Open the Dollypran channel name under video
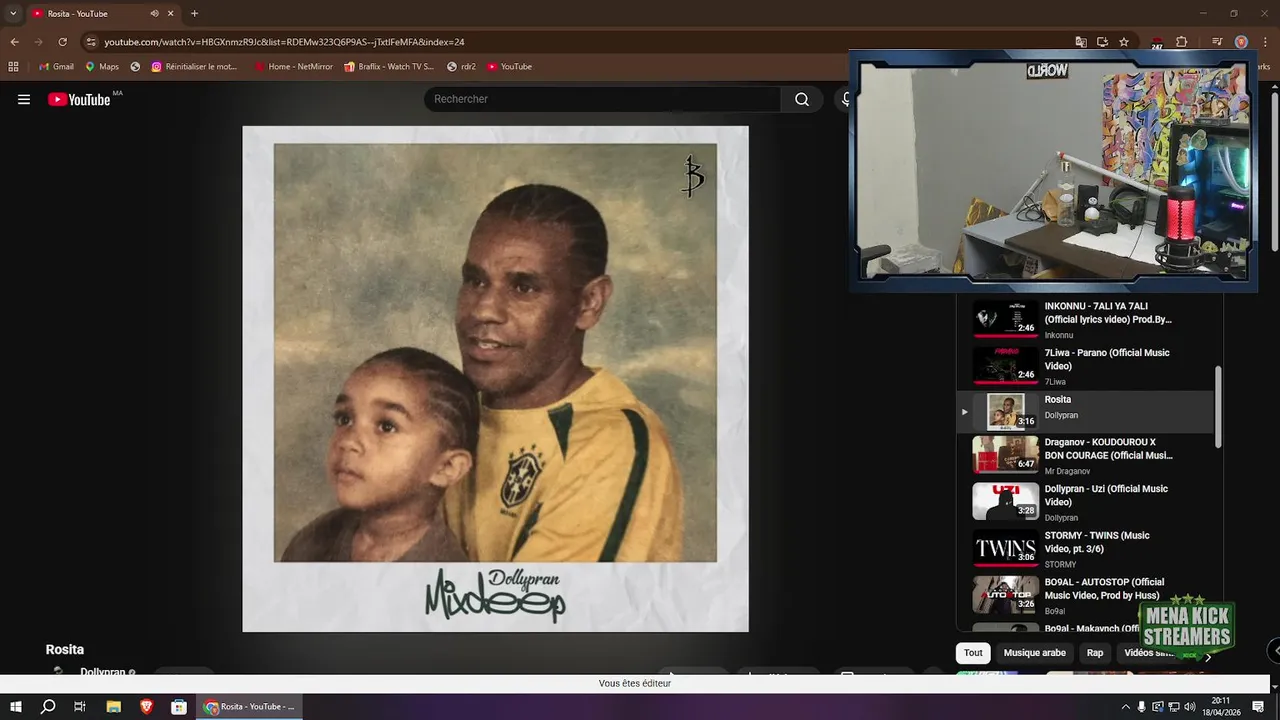The image size is (1280, 720). click(x=102, y=672)
